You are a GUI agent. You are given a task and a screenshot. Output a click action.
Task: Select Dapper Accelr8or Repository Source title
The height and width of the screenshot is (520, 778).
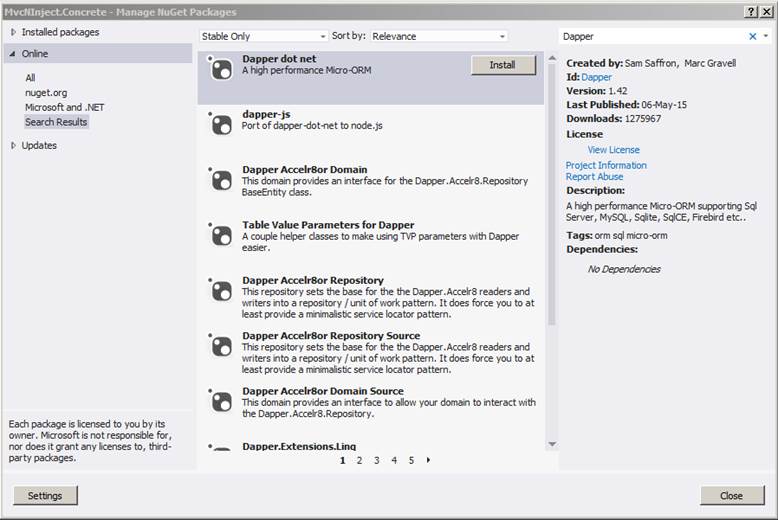[331, 336]
